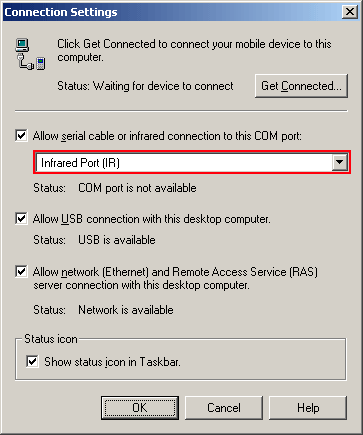Click the 'Allow serial cable or infrared connection' label text
This screenshot has height=435, width=363.
pos(167,136)
